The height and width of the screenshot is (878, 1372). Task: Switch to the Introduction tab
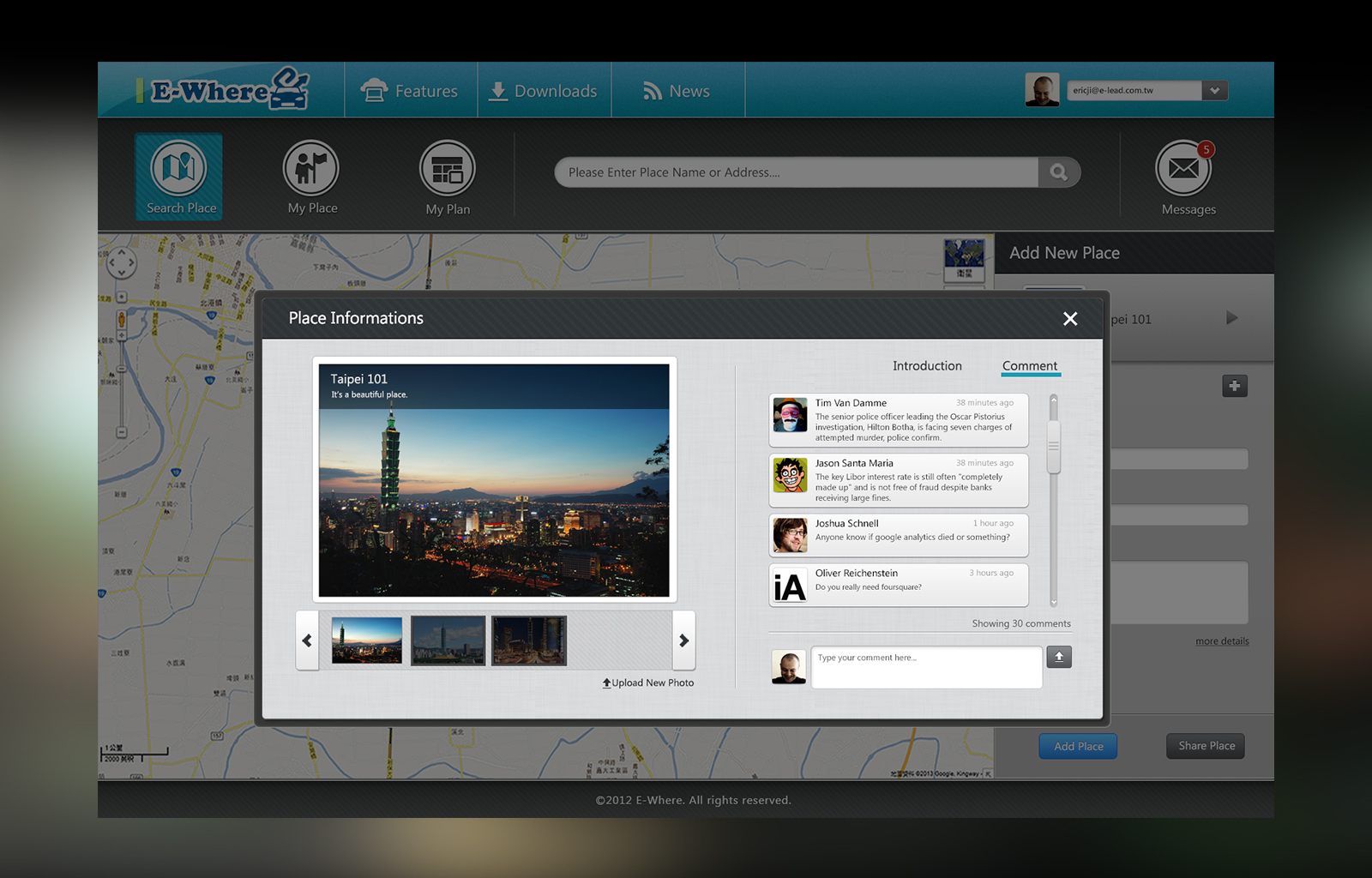tap(927, 366)
